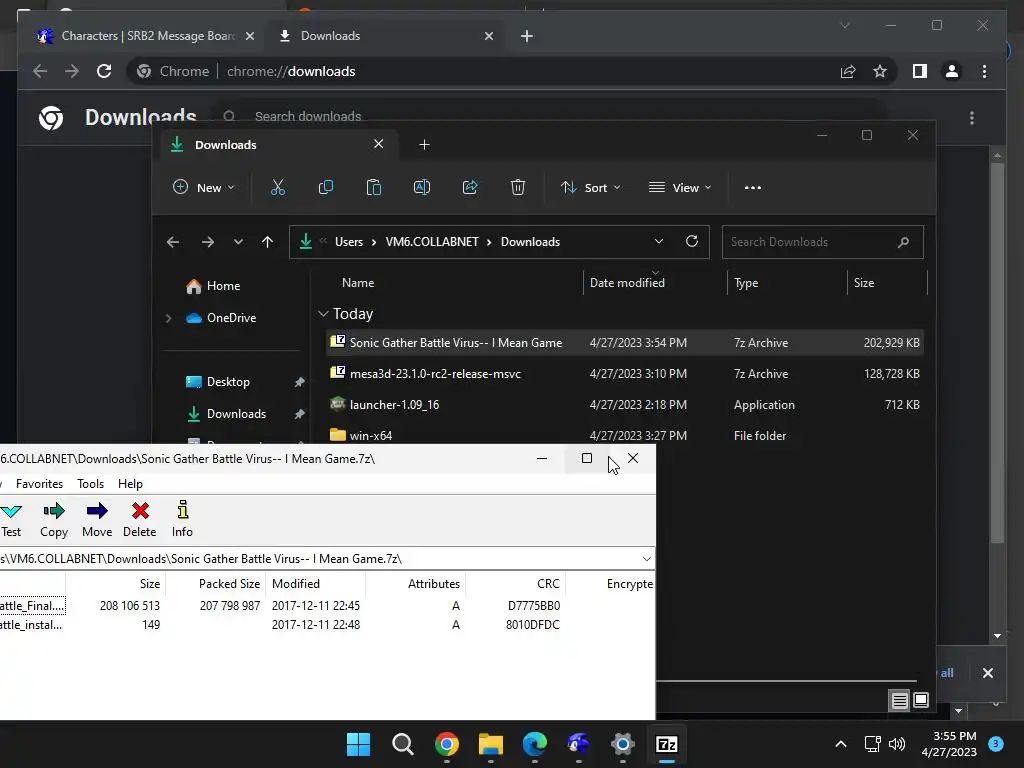The image size is (1024, 768).
Task: Open the Downloads page more actions menu
Action: pyautogui.click(x=972, y=118)
